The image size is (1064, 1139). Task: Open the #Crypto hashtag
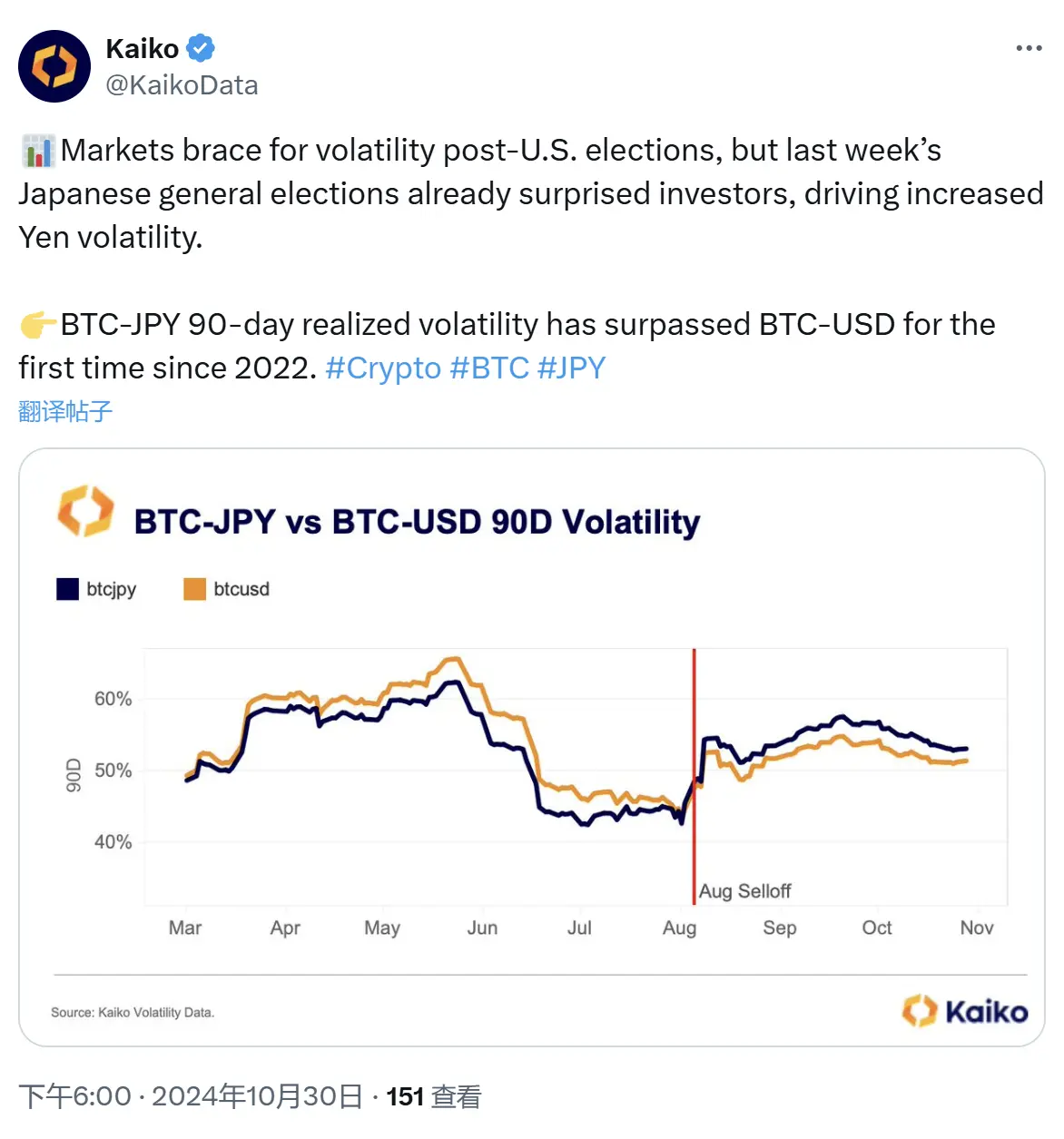[381, 368]
